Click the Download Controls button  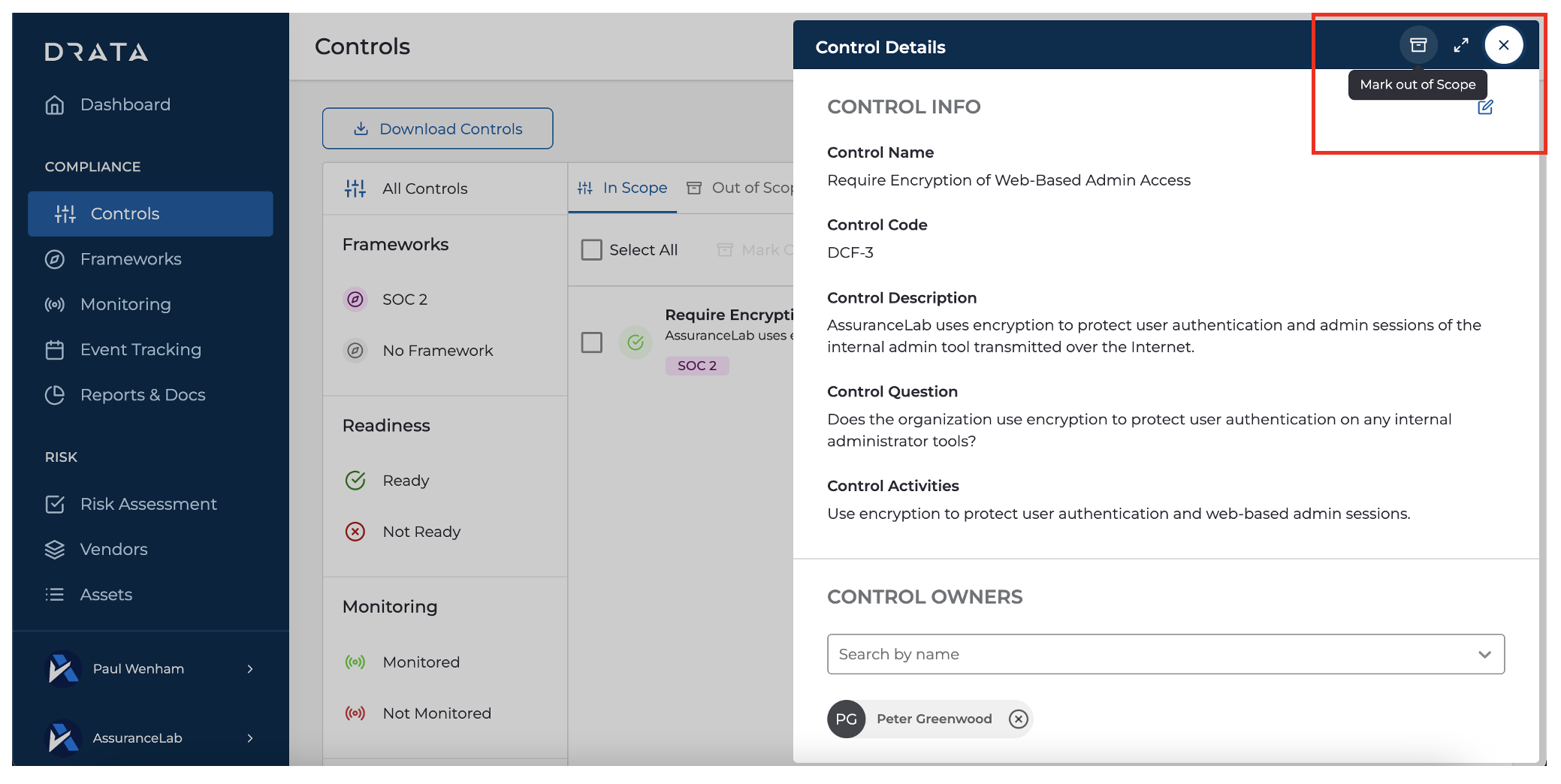tap(438, 128)
